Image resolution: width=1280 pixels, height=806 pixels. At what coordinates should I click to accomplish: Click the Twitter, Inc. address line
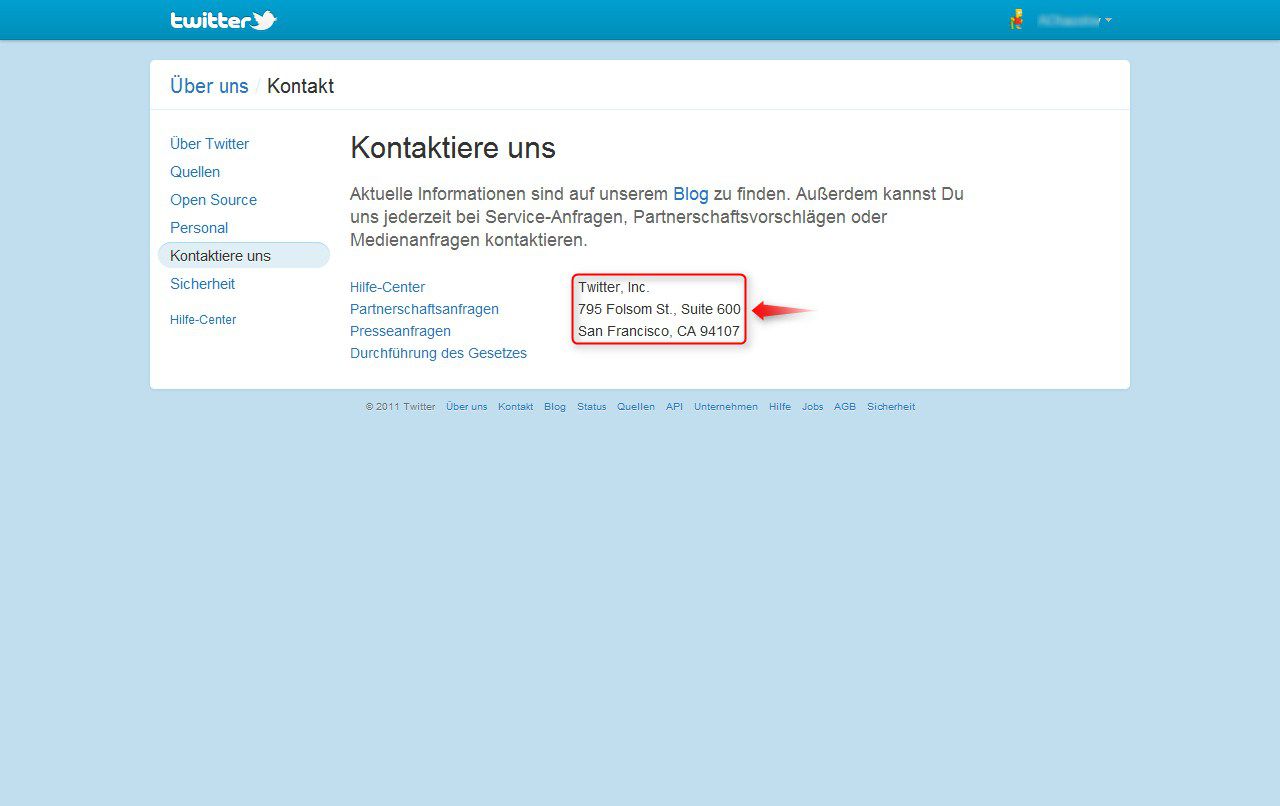click(x=614, y=287)
